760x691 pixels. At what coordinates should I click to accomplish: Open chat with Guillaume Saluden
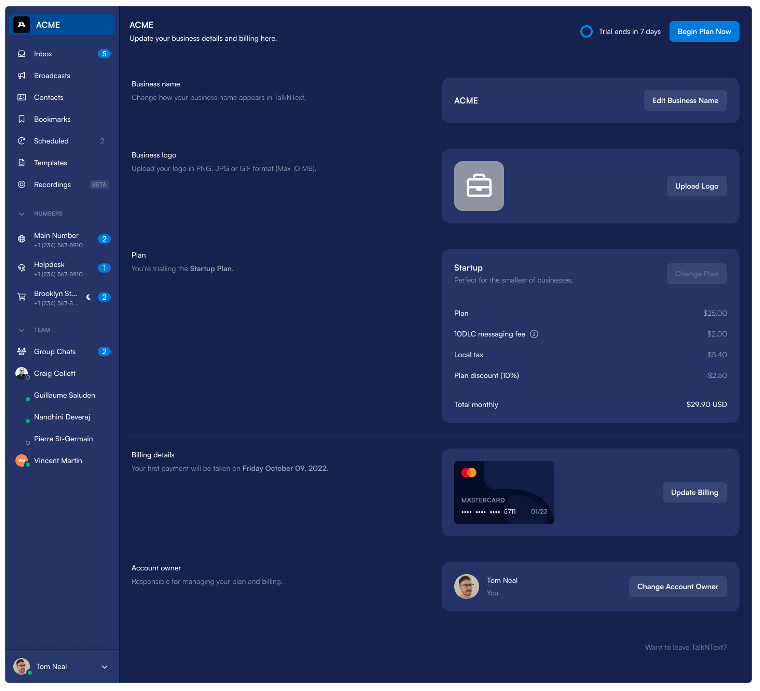pyautogui.click(x=62, y=395)
